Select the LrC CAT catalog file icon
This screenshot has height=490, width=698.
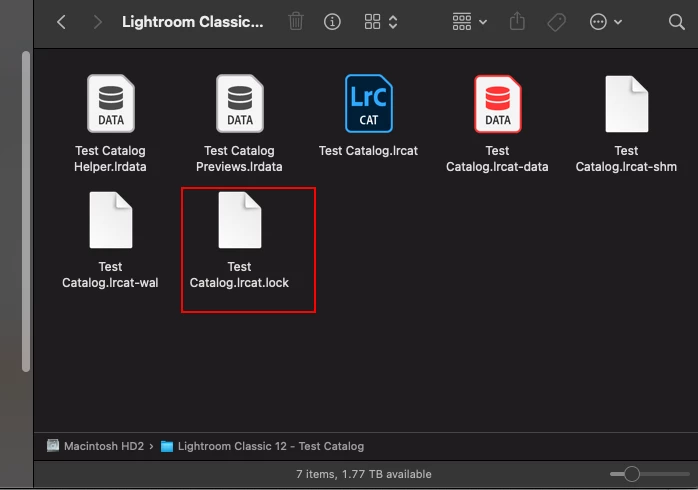[369, 104]
